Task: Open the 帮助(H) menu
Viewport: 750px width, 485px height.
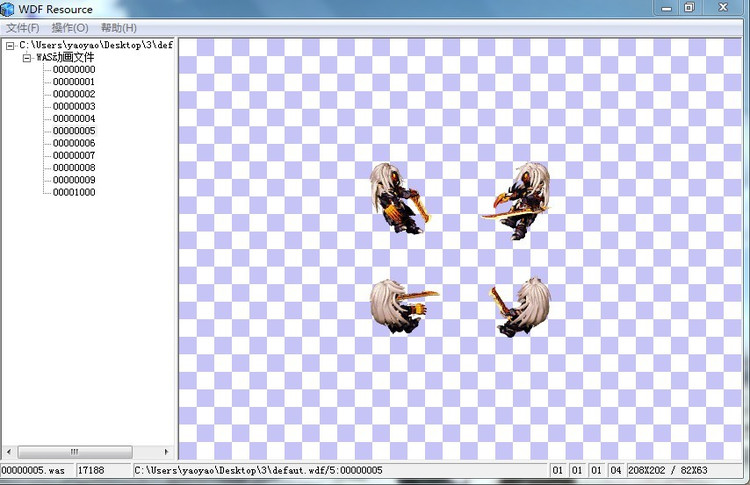Action: 118,28
